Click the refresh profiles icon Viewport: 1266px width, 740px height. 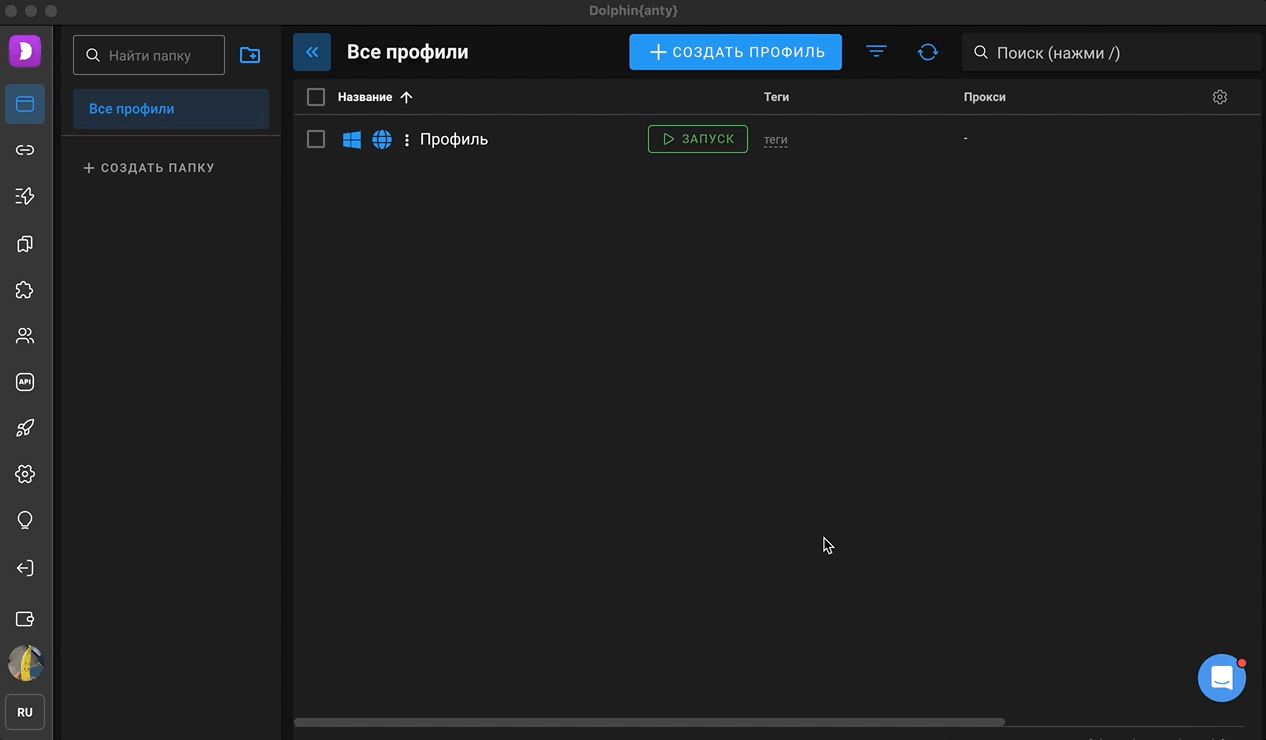click(x=928, y=52)
